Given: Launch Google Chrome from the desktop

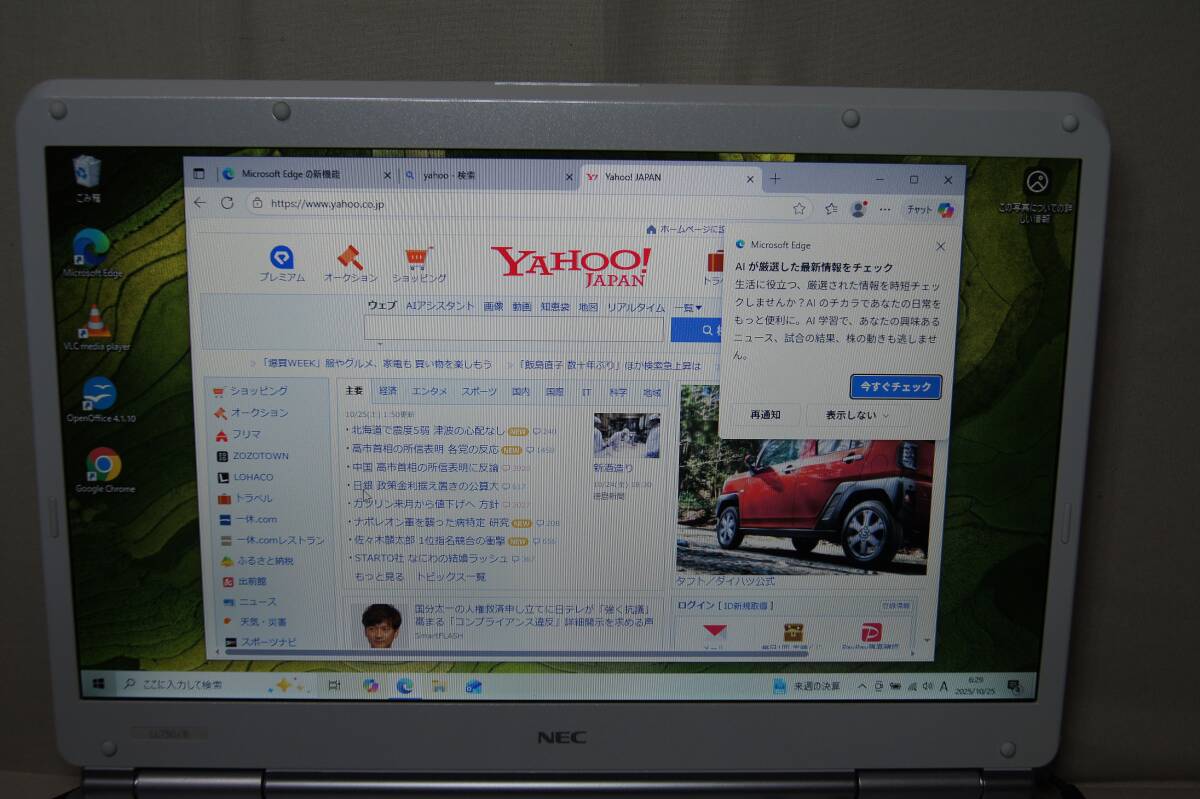Looking at the screenshot, I should (104, 470).
